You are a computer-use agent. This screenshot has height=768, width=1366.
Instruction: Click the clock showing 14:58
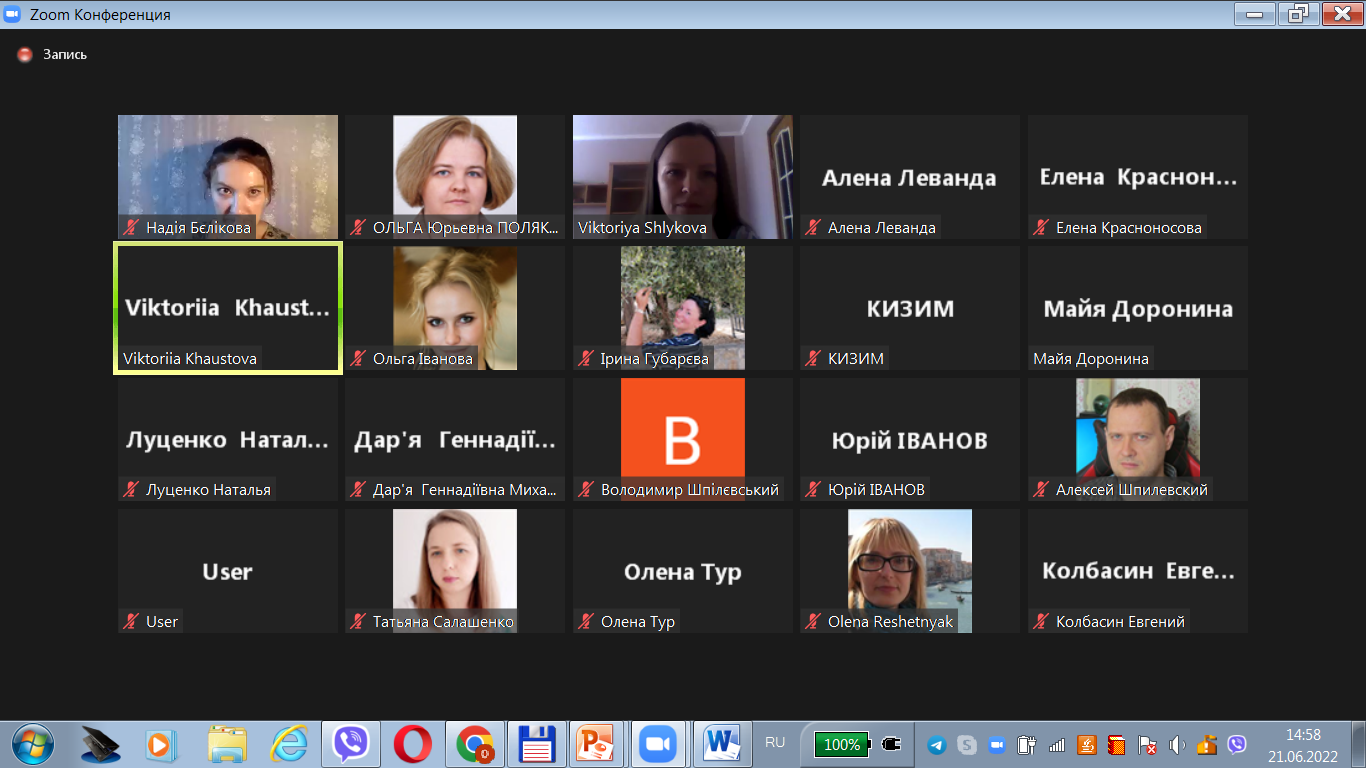(x=1302, y=735)
